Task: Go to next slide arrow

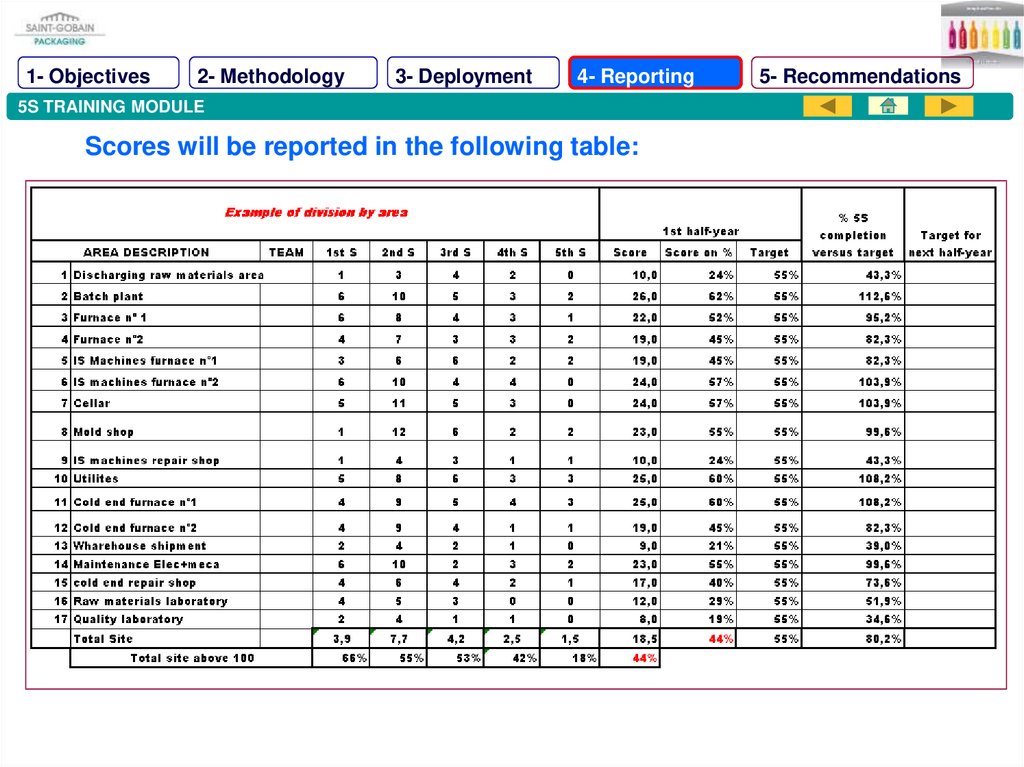Action: point(948,106)
